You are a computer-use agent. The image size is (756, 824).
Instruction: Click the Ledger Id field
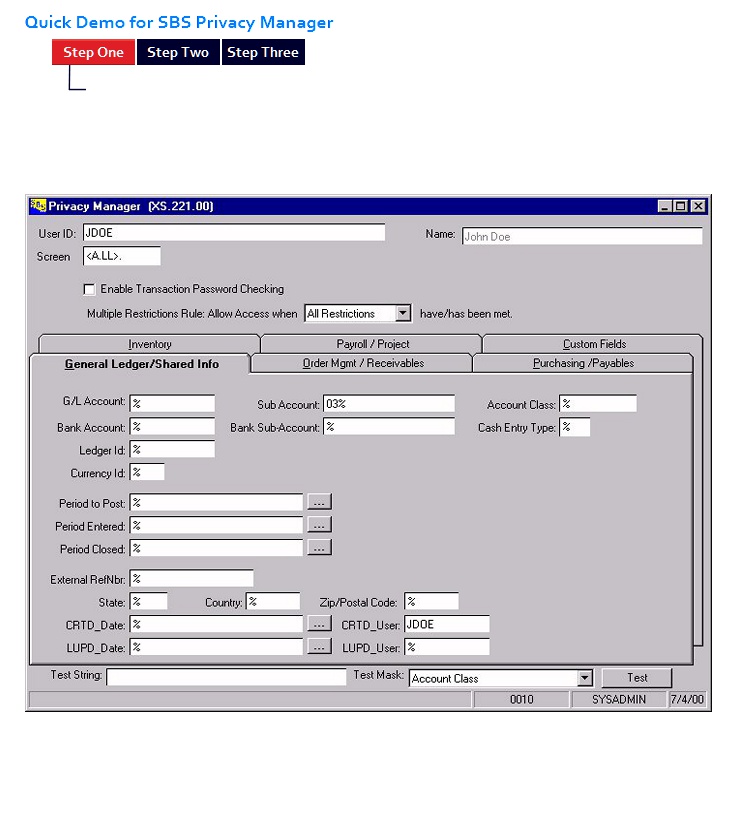(x=172, y=449)
